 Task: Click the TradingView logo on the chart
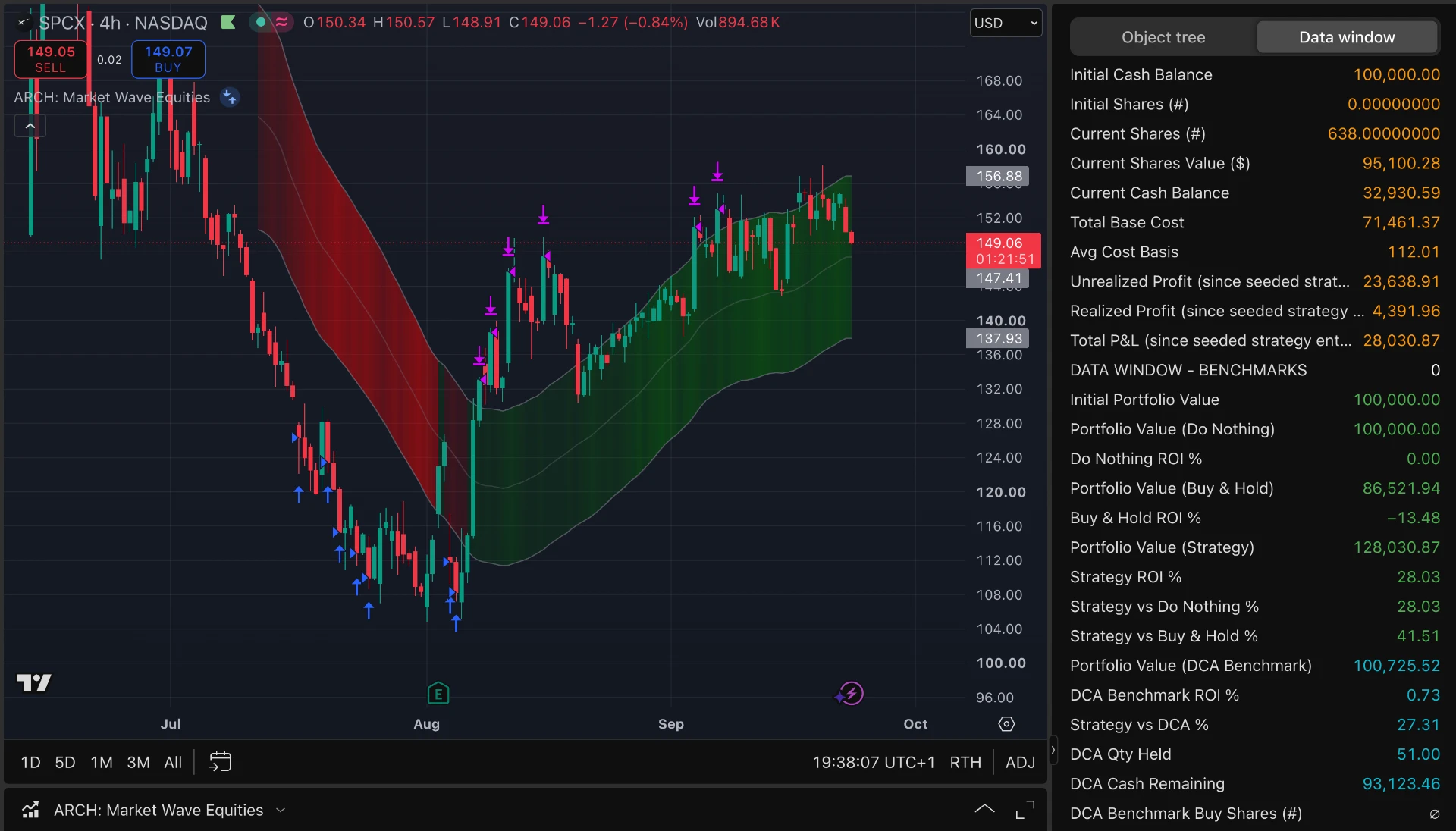click(34, 682)
